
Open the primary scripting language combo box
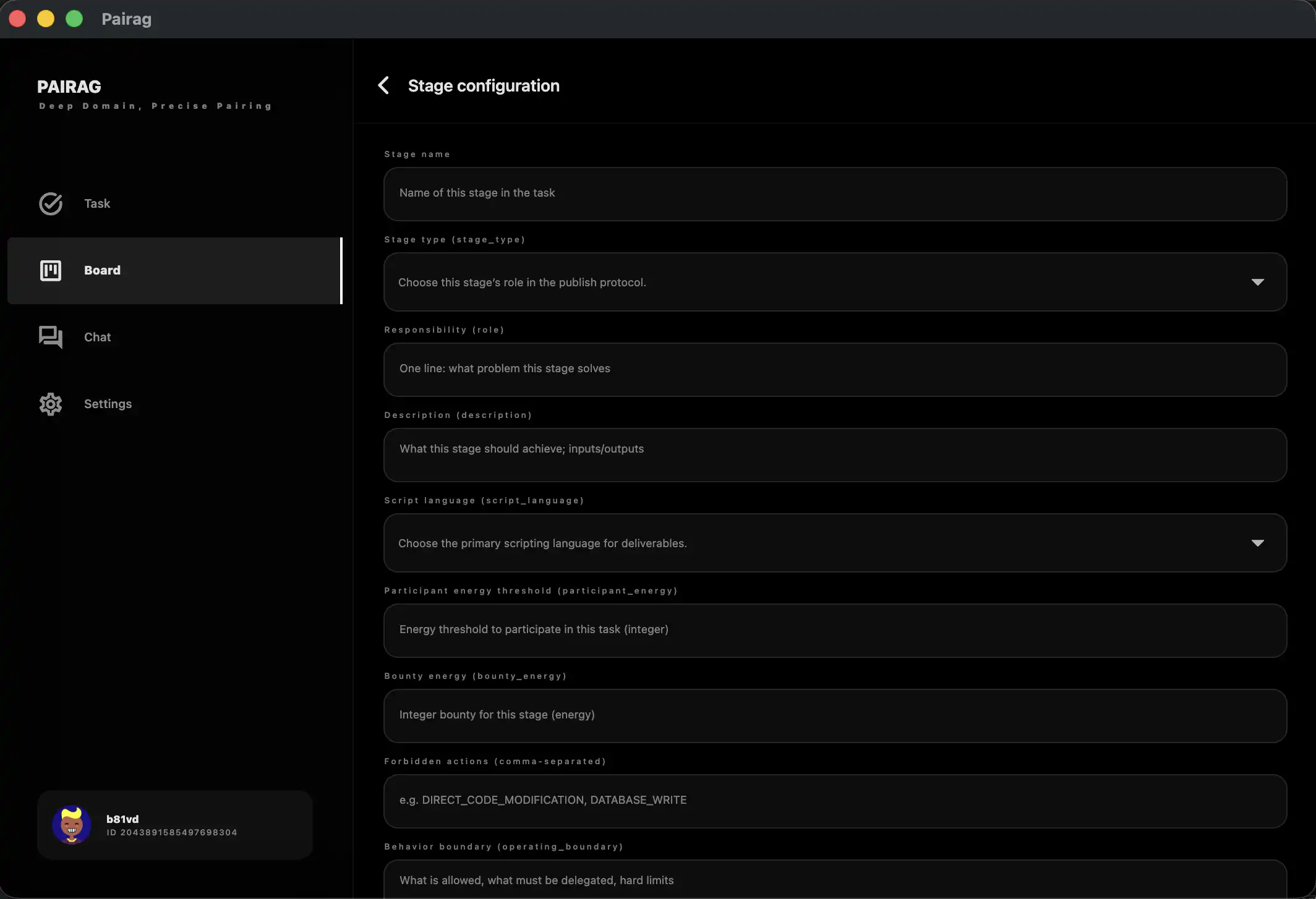coord(835,543)
